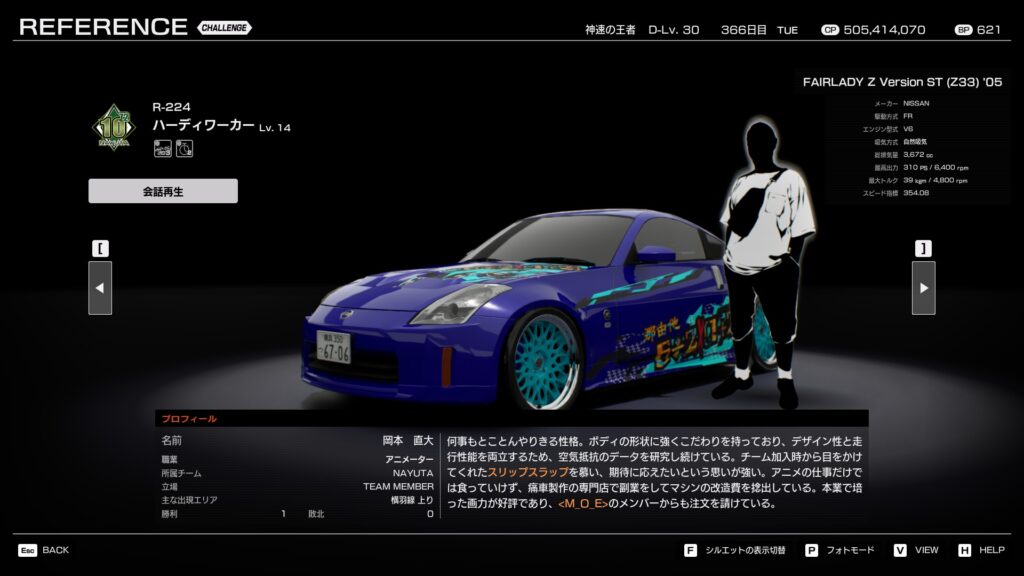Open the orange スリップスラップ link in description

click(528, 471)
